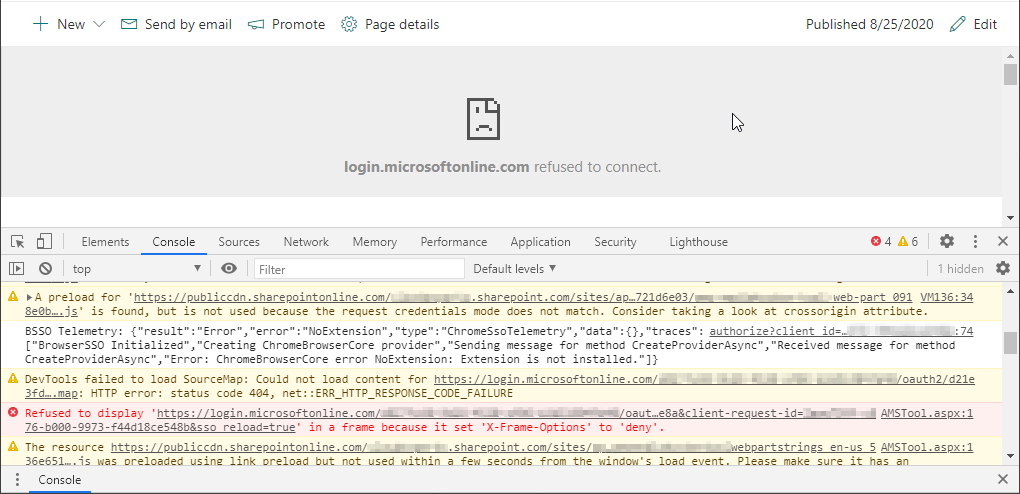Image resolution: width=1020 pixels, height=494 pixels.
Task: Click AMSTool.aspx:1 link in error row
Action: [x=927, y=413]
